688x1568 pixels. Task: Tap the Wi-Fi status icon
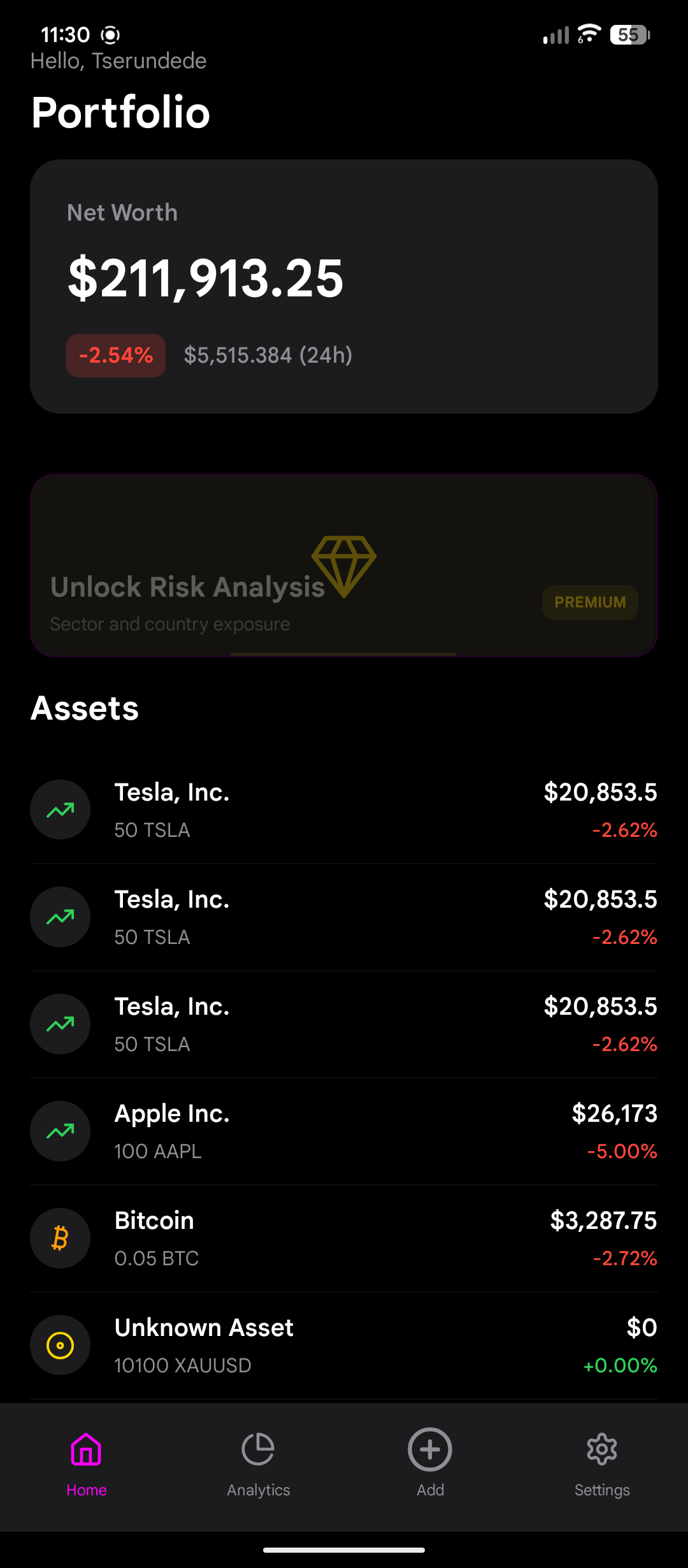pos(589,34)
